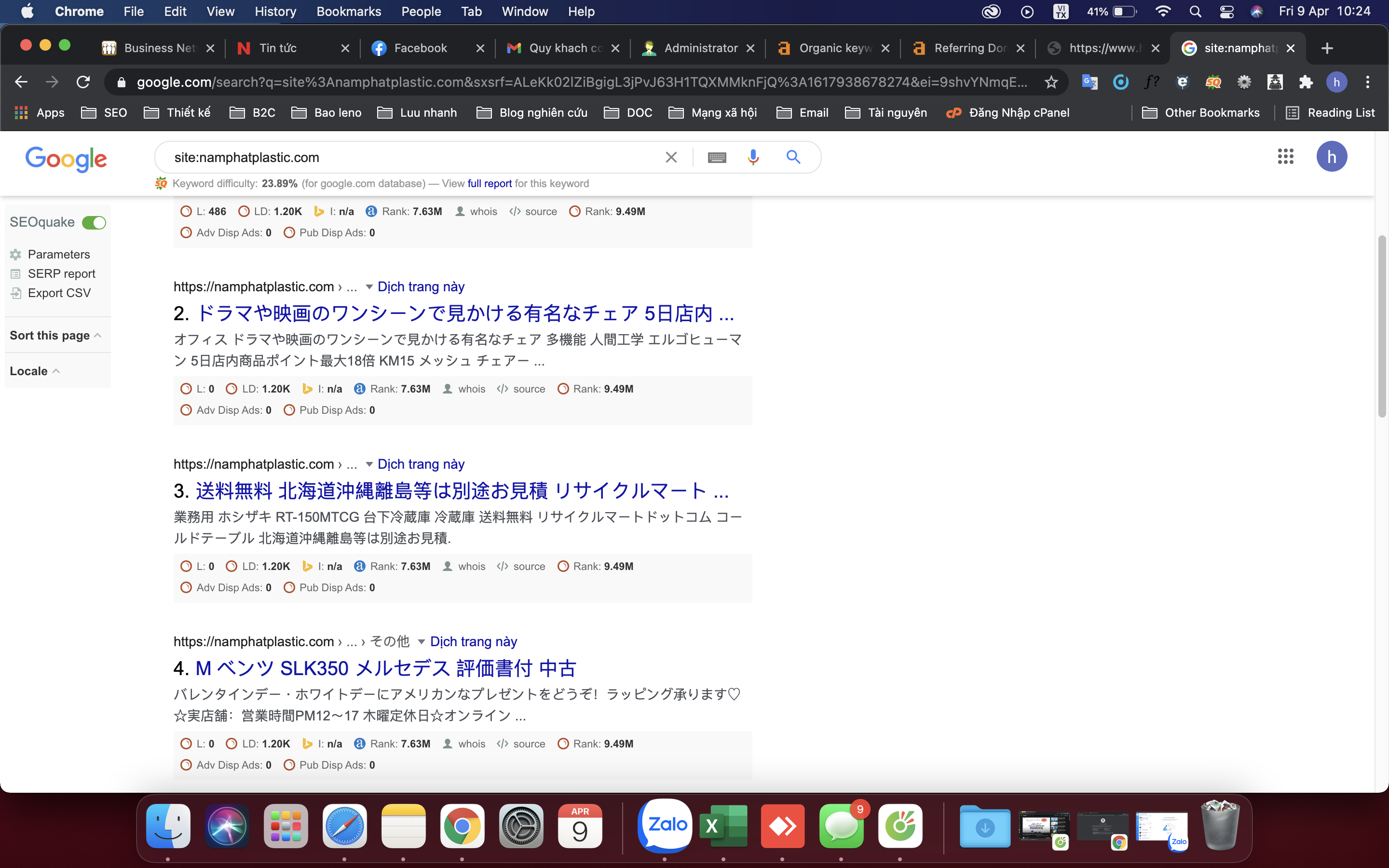The height and width of the screenshot is (868, 1389).
Task: Open the Chrome profile avatar
Action: tap(1337, 82)
